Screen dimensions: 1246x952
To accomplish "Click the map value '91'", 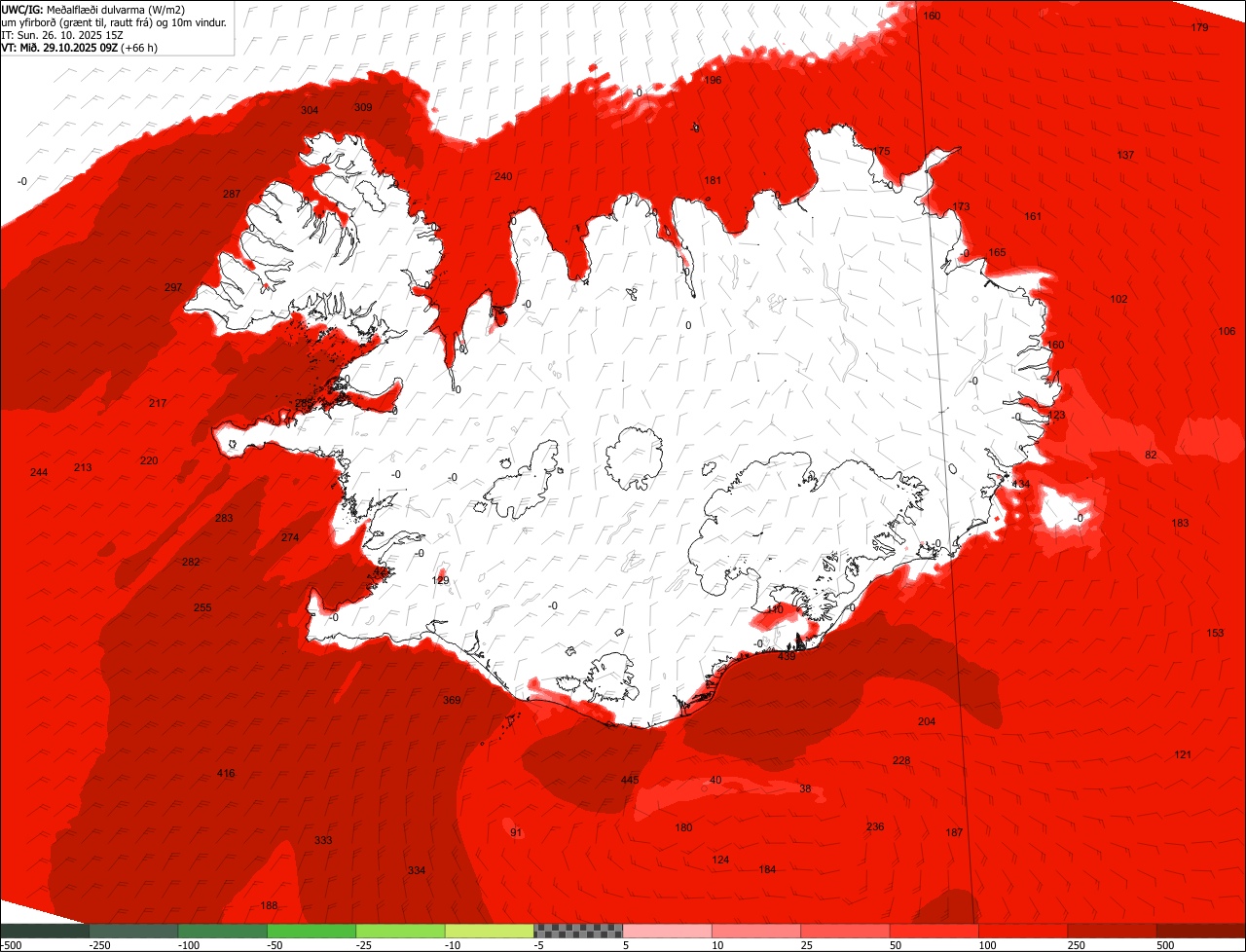I will pos(516,832).
